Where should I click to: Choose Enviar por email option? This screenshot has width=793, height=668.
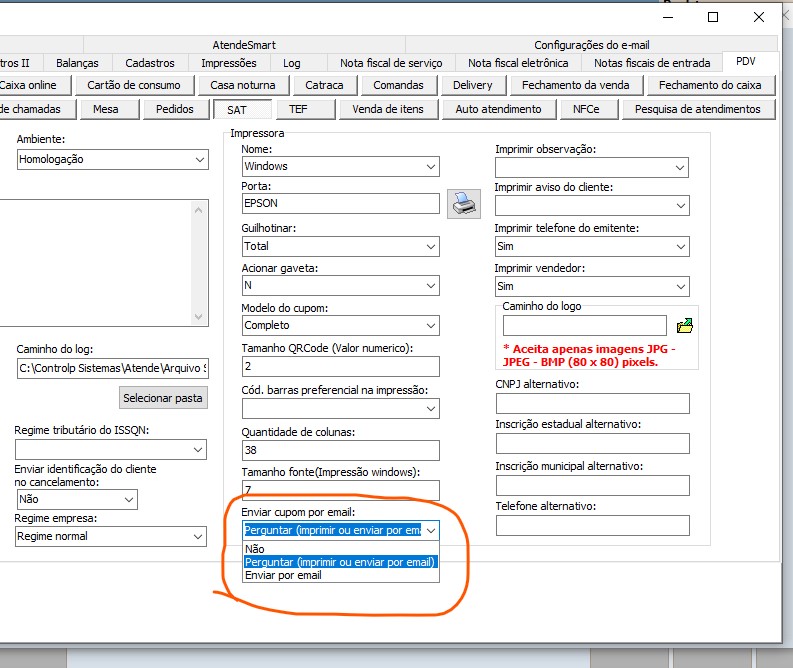(x=340, y=575)
